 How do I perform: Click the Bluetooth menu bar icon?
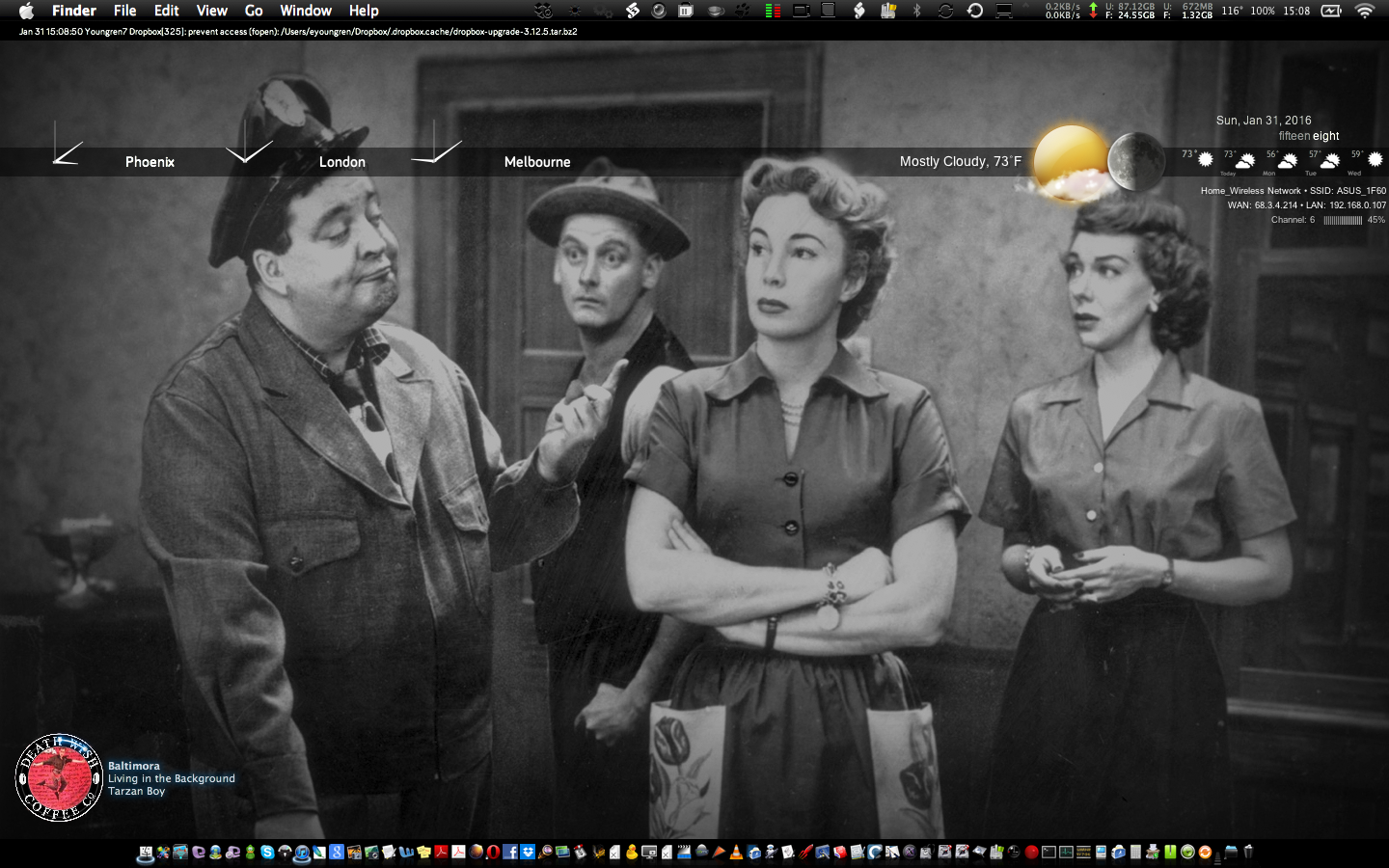tap(917, 11)
